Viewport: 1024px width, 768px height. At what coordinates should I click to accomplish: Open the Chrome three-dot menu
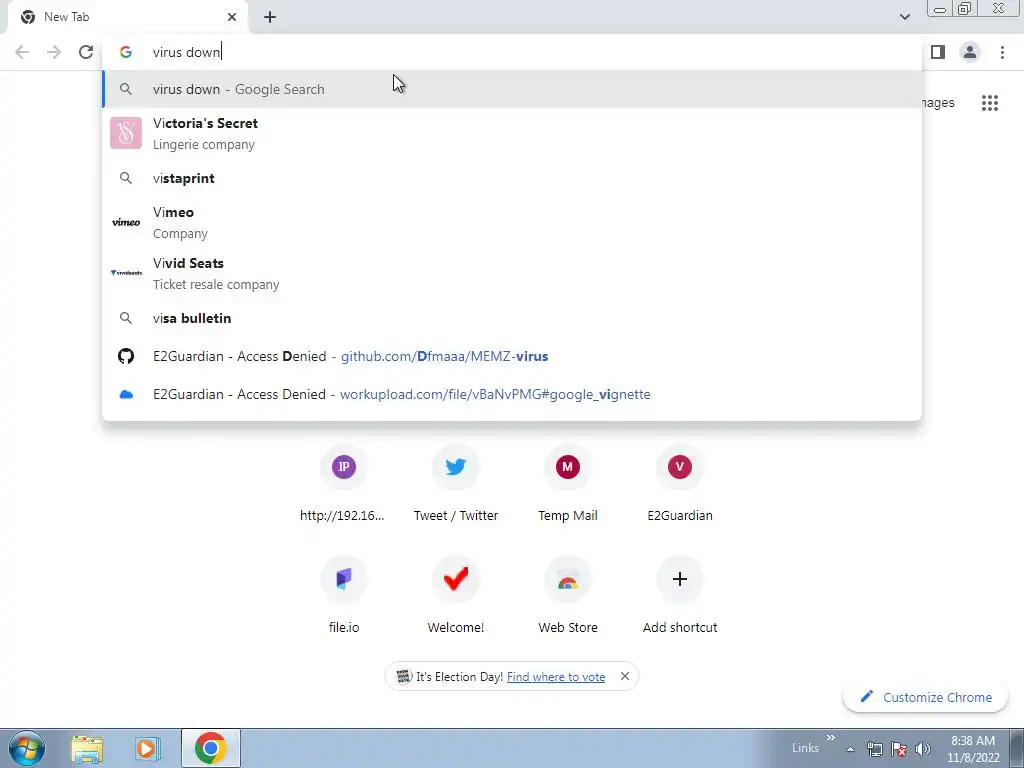1002,52
